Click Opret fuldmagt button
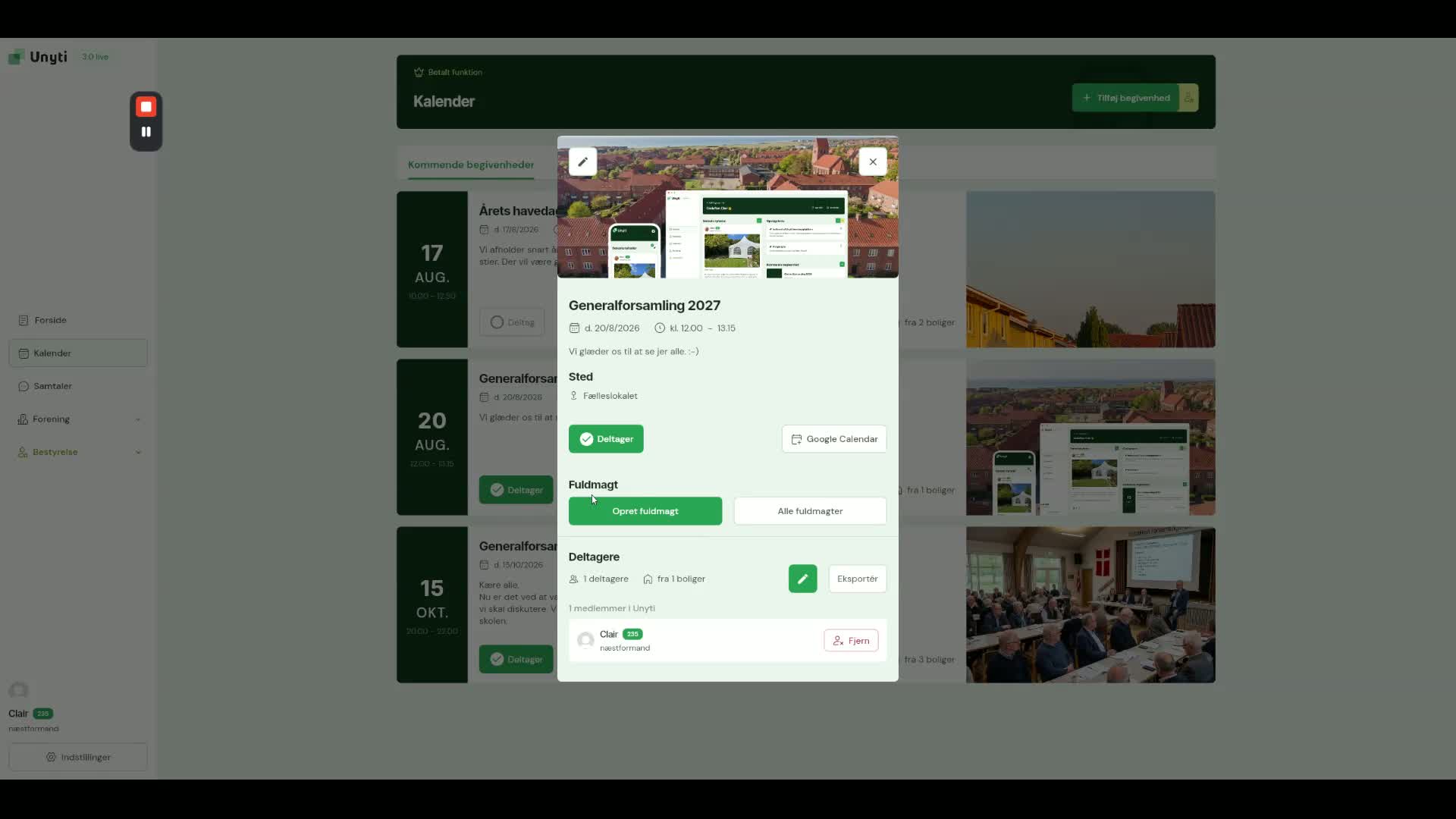 (x=645, y=511)
